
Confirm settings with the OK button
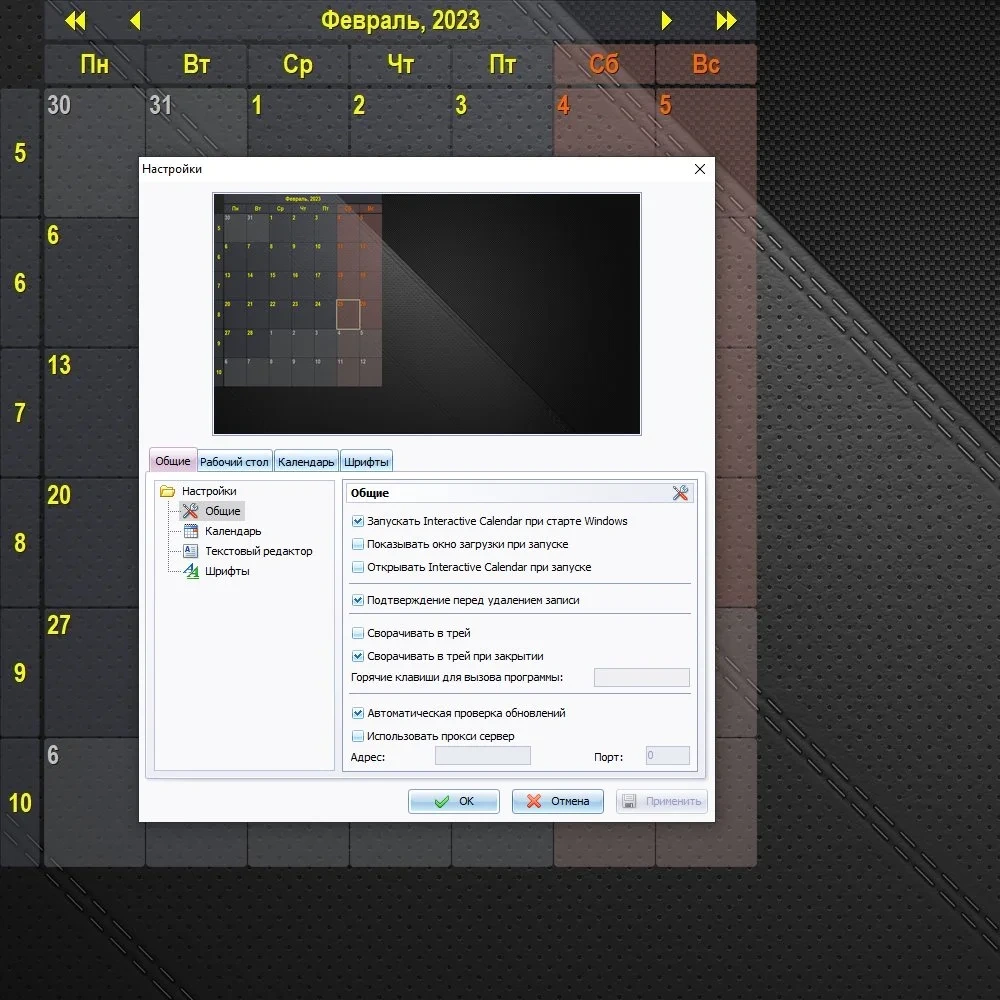[x=453, y=801]
